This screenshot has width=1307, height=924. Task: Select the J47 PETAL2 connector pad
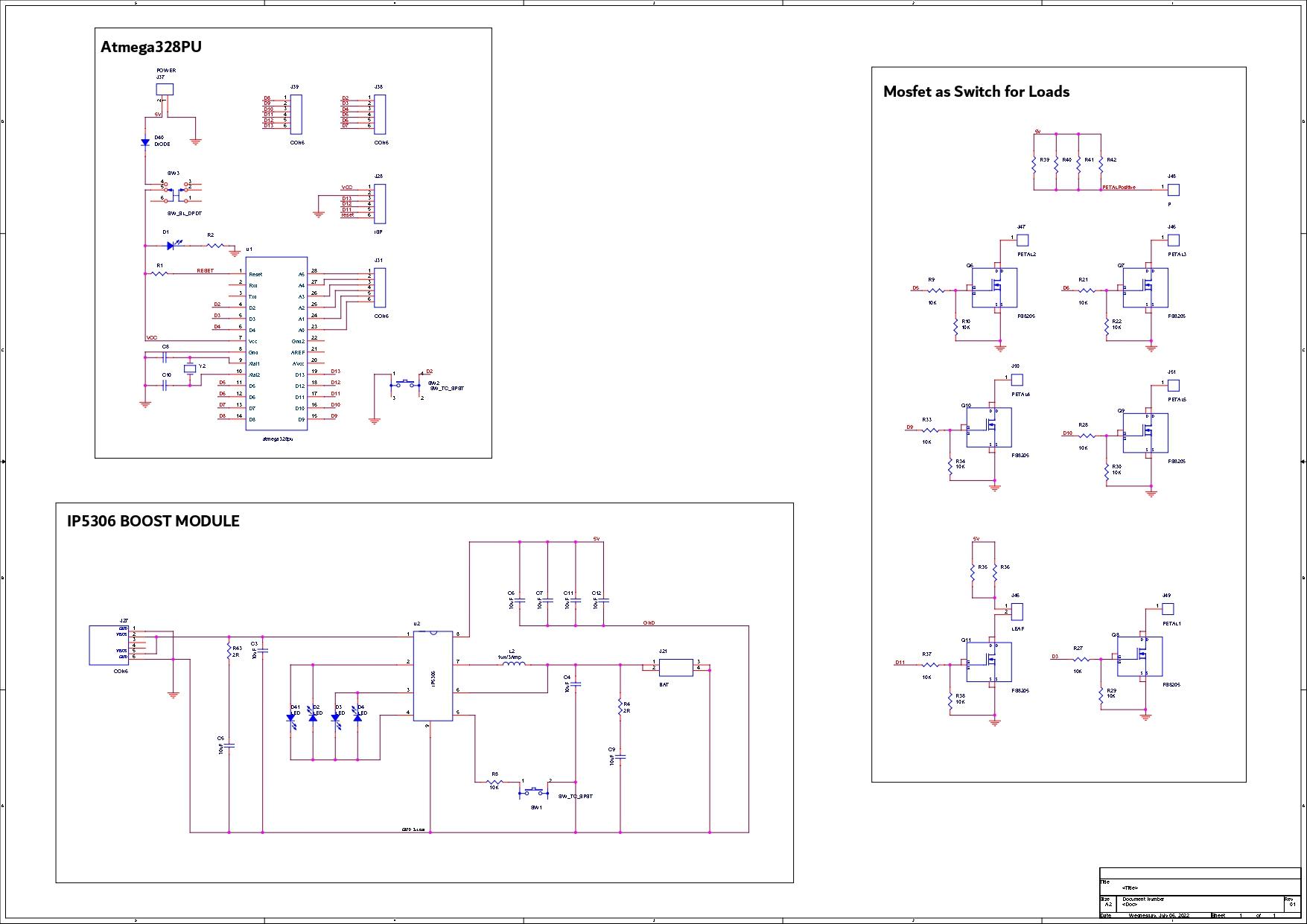tap(1023, 240)
